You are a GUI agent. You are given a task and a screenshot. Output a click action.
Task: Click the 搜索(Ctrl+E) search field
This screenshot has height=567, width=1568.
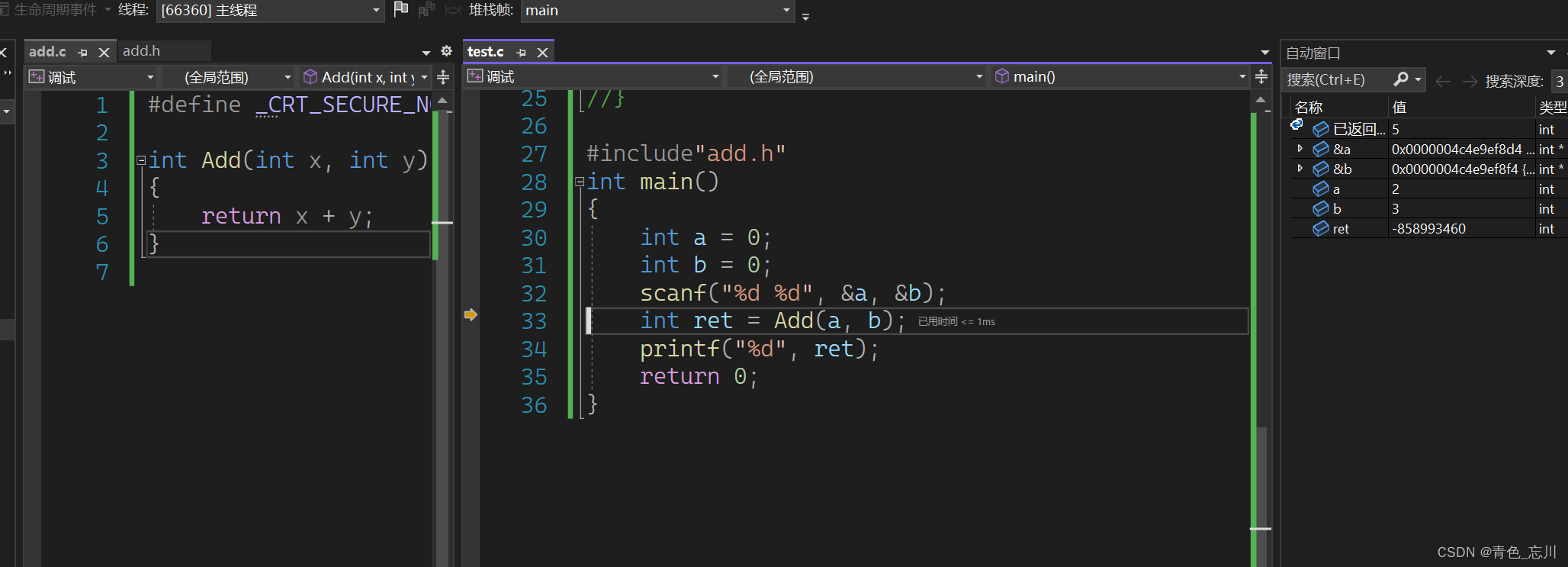[1336, 80]
